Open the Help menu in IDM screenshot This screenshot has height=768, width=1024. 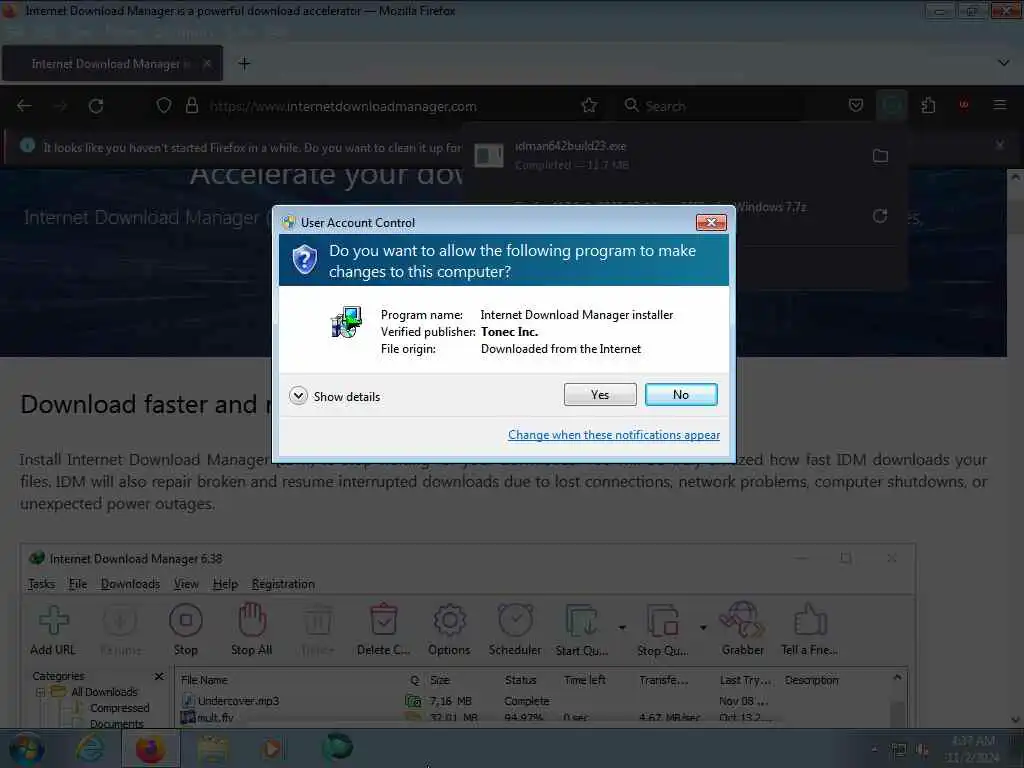(x=225, y=584)
